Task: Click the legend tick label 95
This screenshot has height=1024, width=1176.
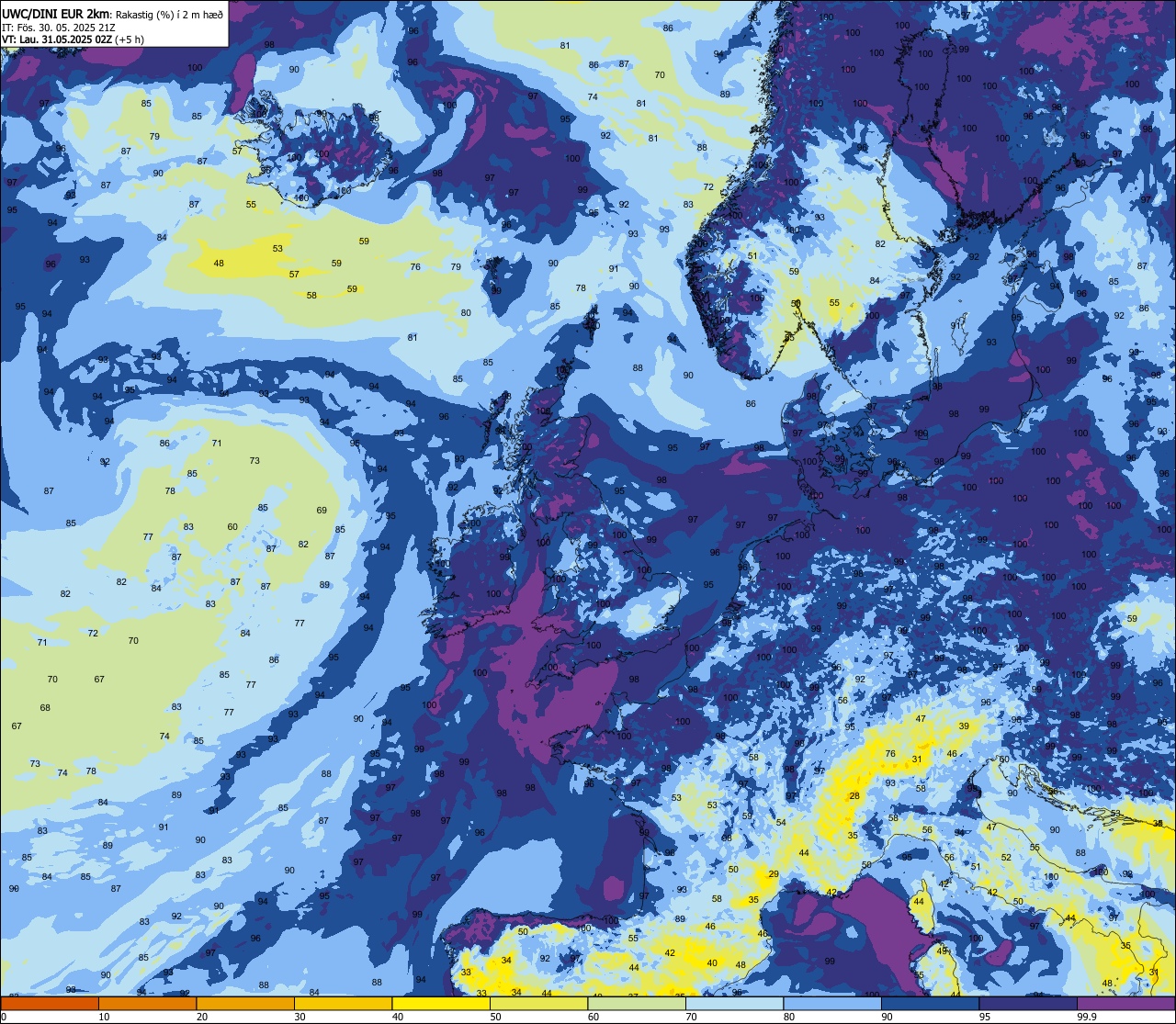Action: pos(985,1018)
